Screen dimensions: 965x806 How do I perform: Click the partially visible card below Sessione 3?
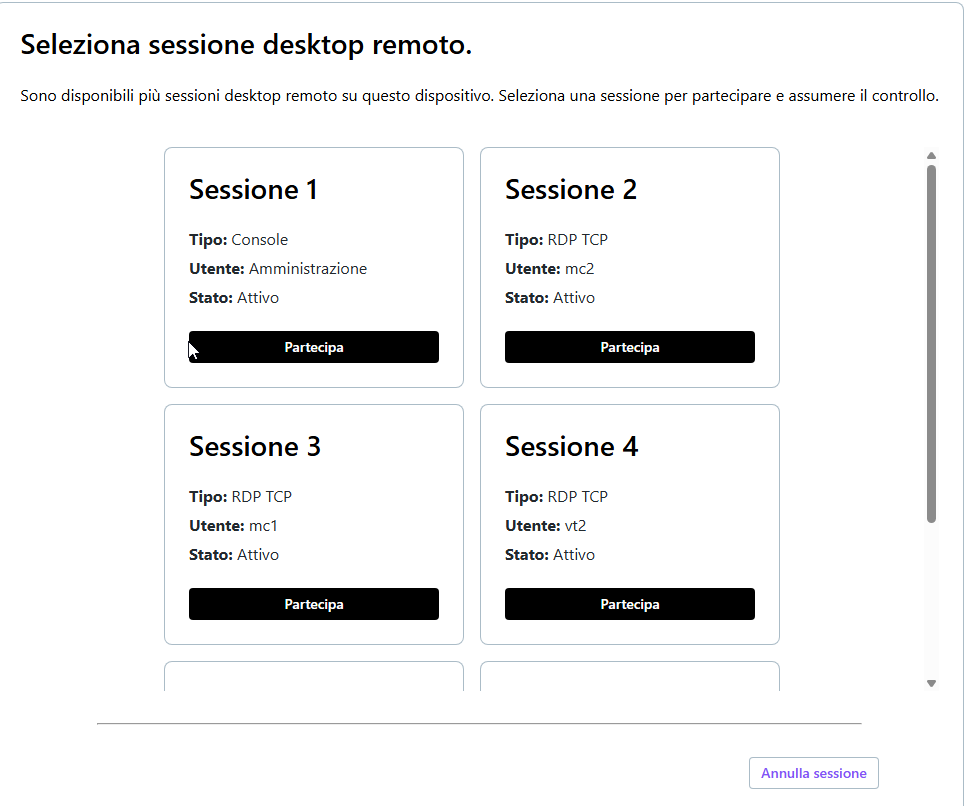pyautogui.click(x=313, y=677)
